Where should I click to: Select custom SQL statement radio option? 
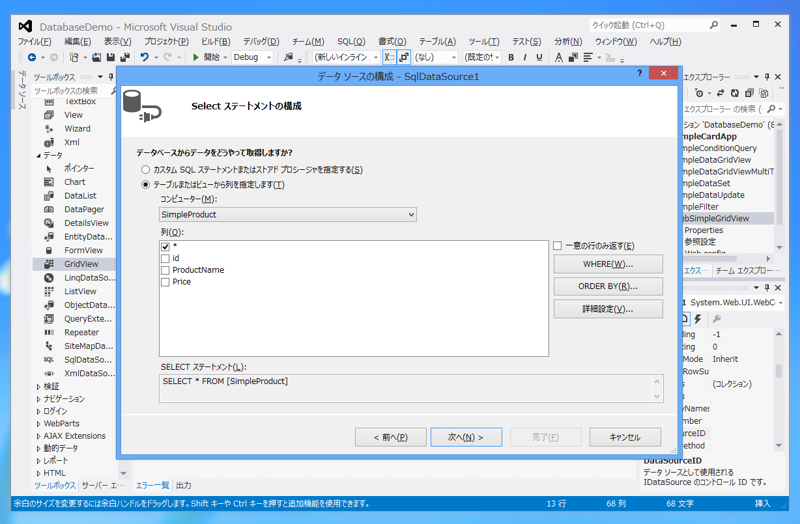pyautogui.click(x=145, y=169)
